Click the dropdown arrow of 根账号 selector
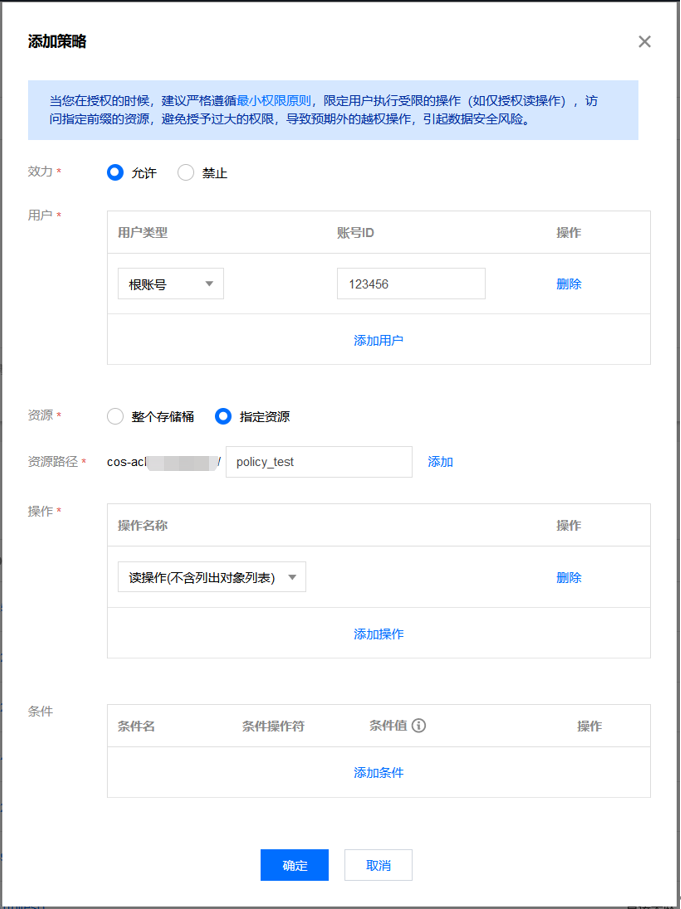Image resolution: width=681 pixels, height=909 pixels. point(209,284)
